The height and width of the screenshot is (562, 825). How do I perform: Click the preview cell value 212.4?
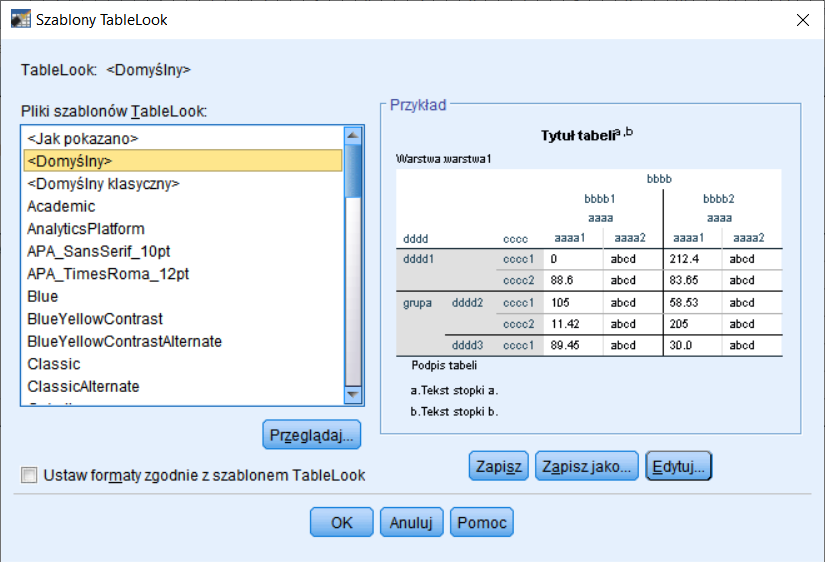pyautogui.click(x=684, y=259)
